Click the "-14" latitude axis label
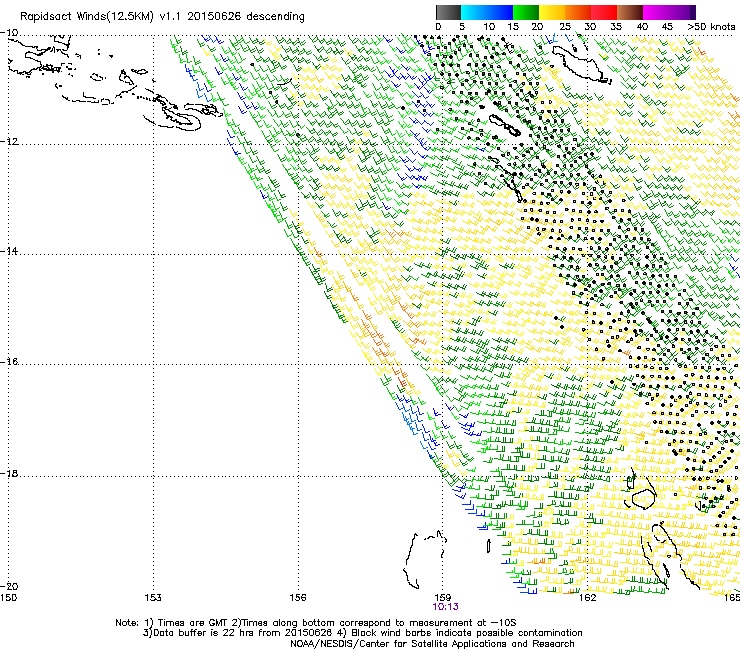The image size is (740, 650). (x=9, y=251)
